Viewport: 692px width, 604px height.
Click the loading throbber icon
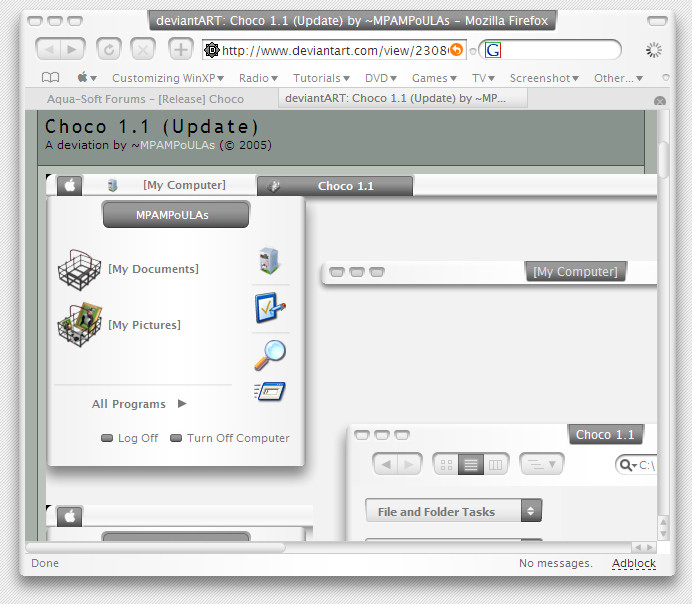point(654,50)
